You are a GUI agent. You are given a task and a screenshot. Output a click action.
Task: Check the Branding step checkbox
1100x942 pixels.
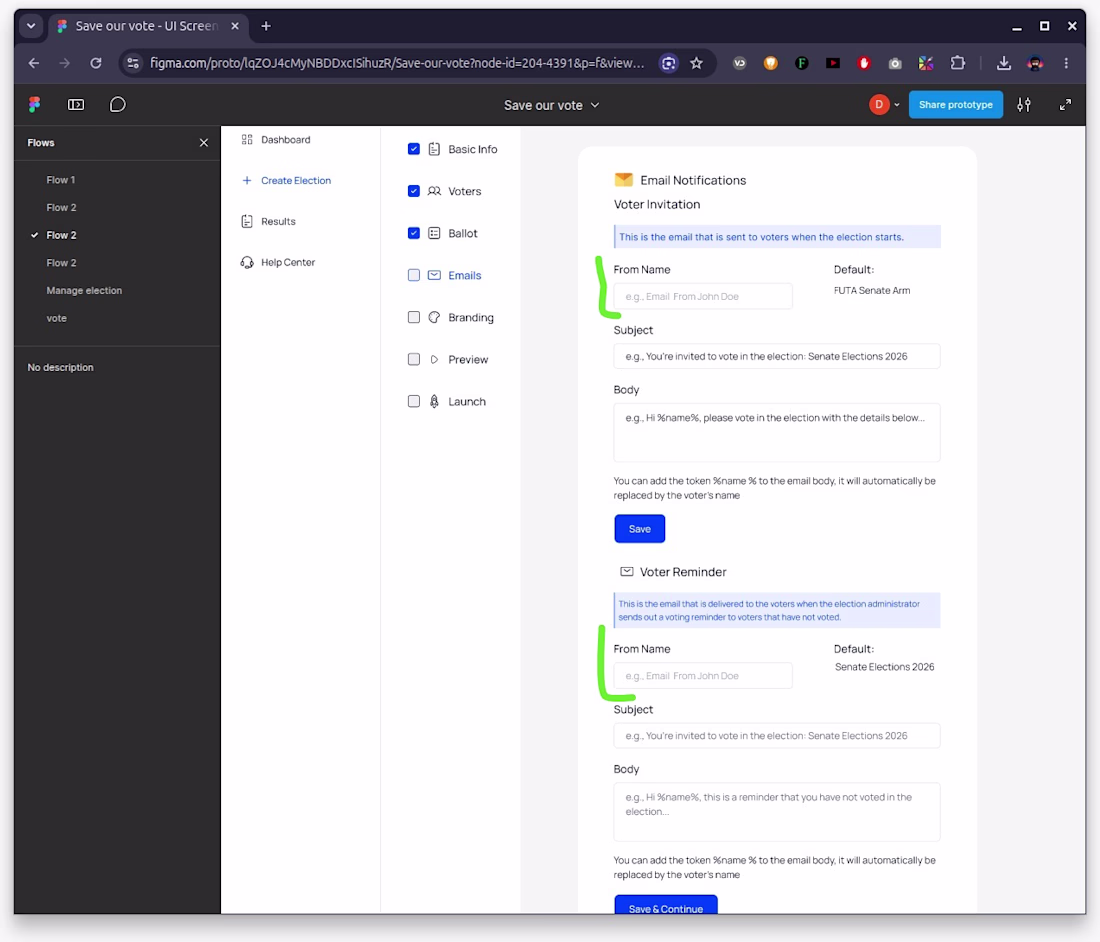coord(414,317)
